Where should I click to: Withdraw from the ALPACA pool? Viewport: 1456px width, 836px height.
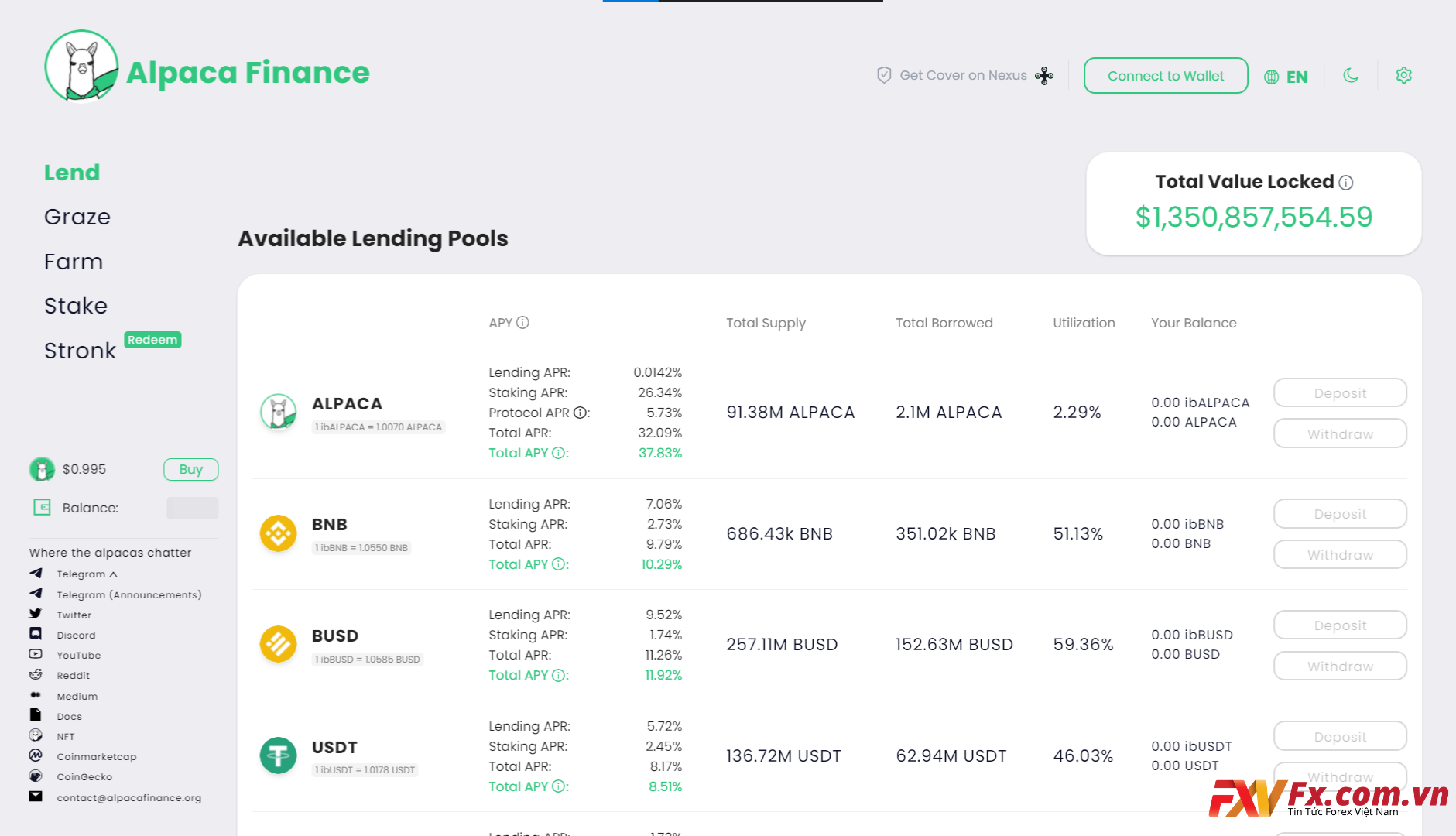pos(1340,433)
